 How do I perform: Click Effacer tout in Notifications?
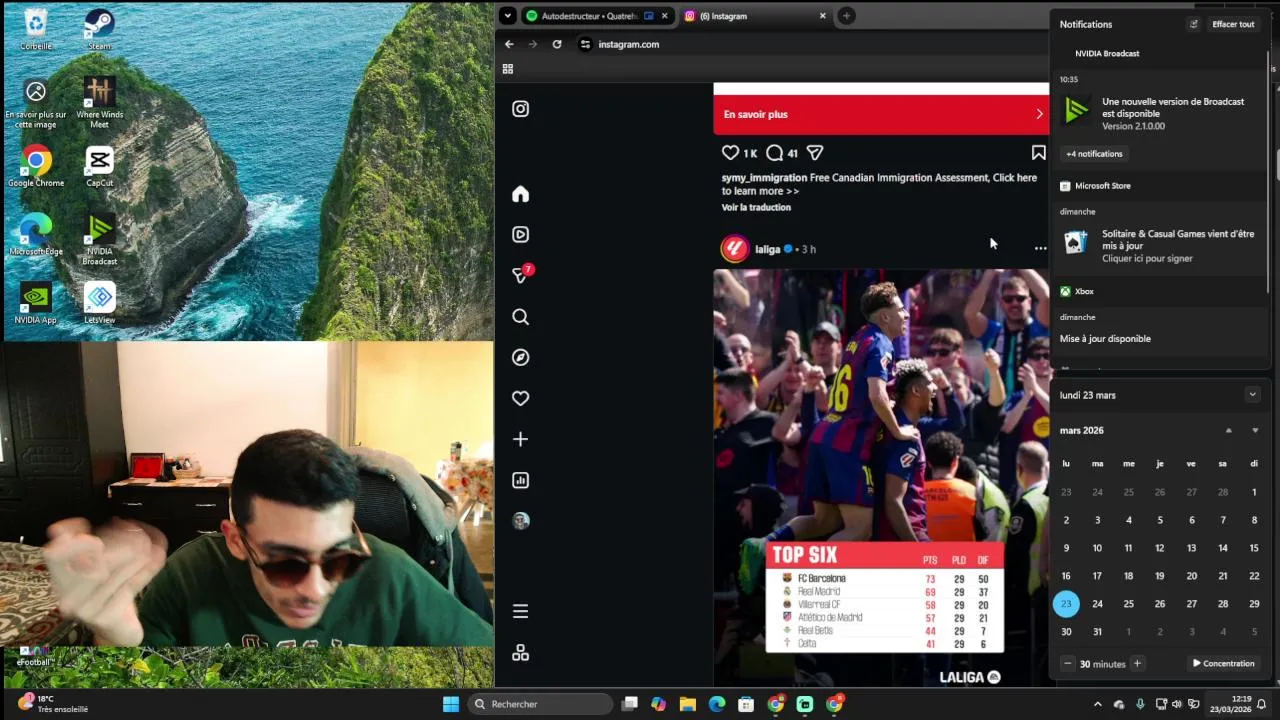pyautogui.click(x=1233, y=24)
